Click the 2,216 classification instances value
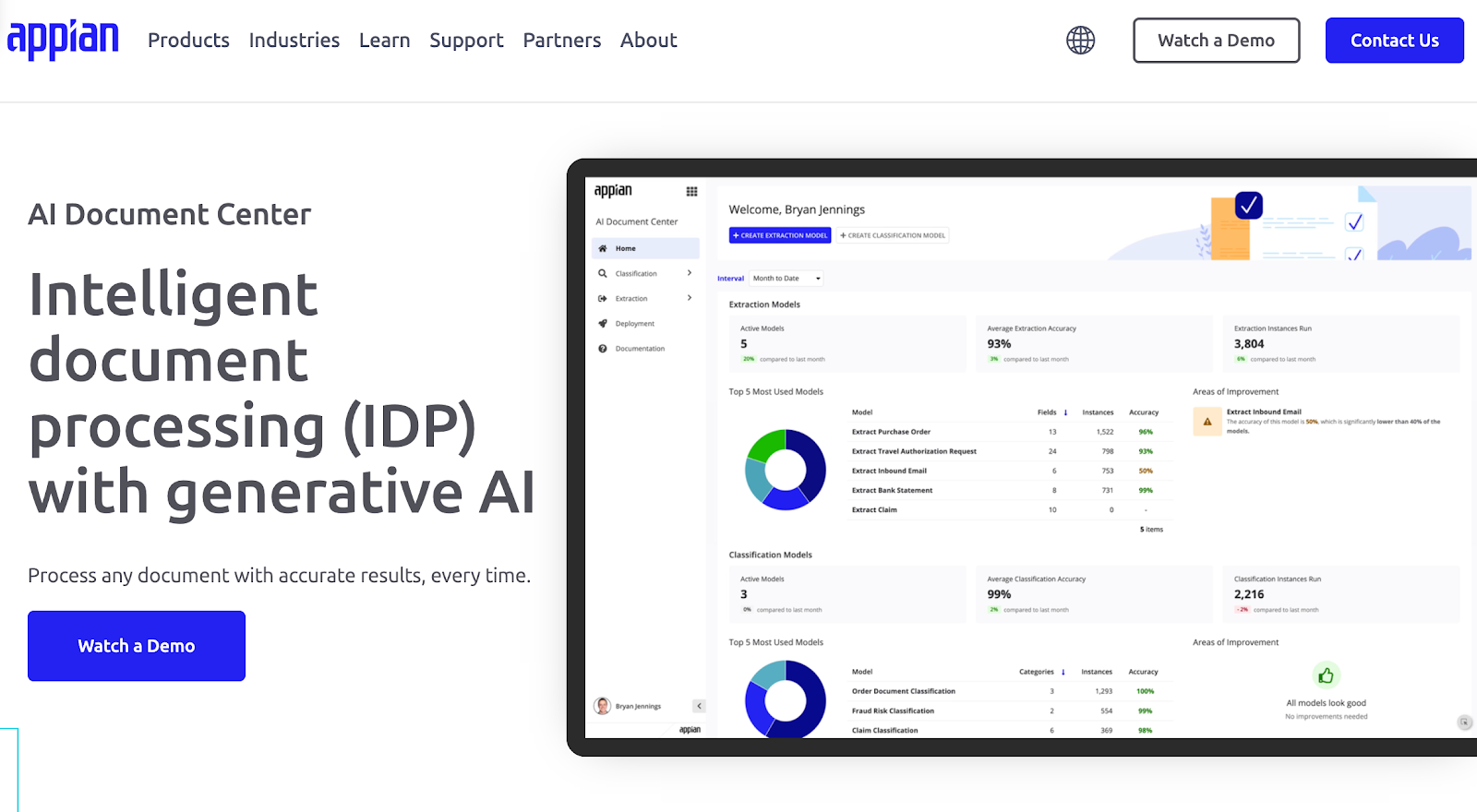The image size is (1477, 812). [x=1249, y=594]
